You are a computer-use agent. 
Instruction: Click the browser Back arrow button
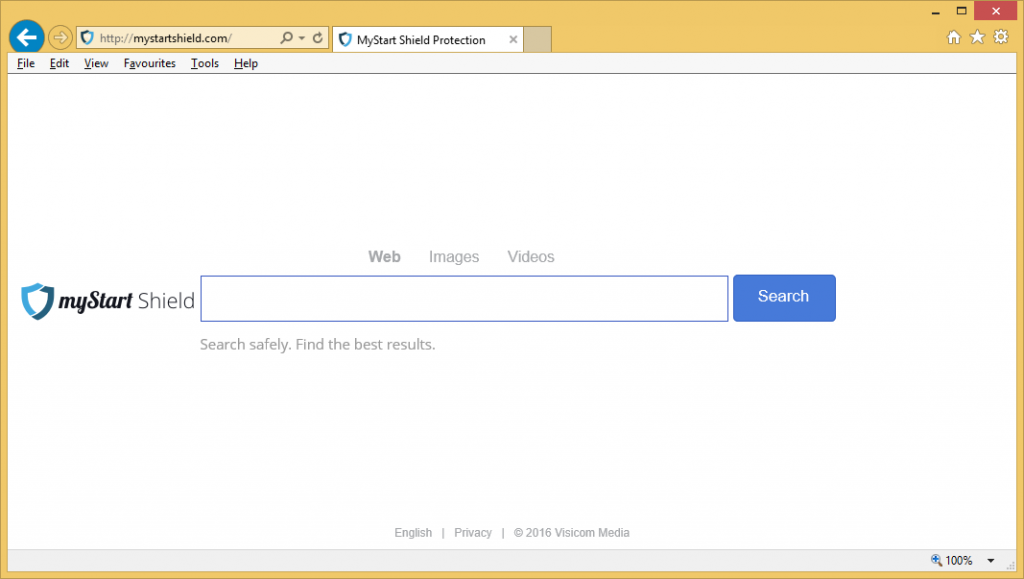click(x=26, y=38)
